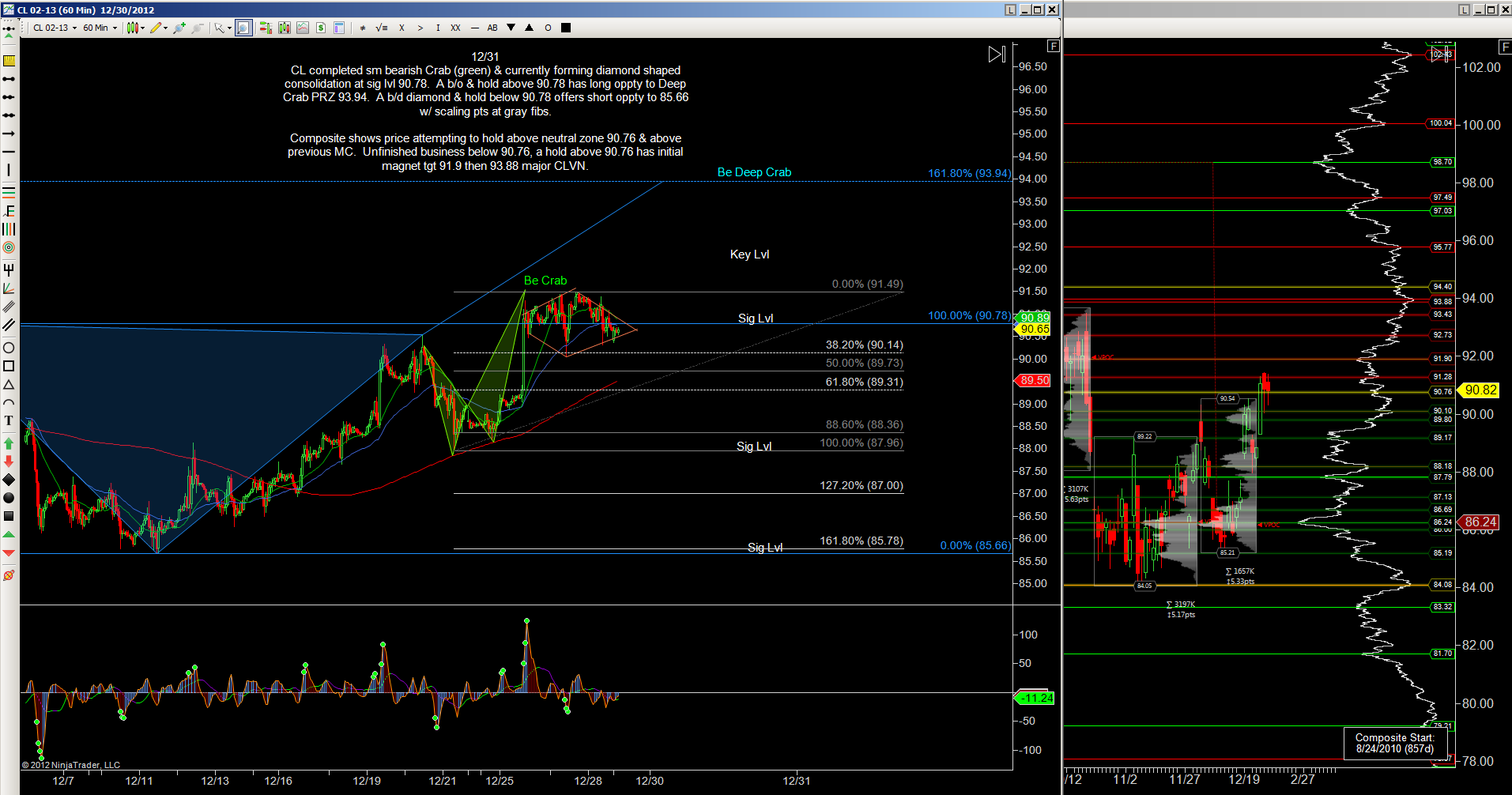This screenshot has width=1512, height=795.
Task: Click the black square color swatch in toolbar
Action: click(566, 28)
